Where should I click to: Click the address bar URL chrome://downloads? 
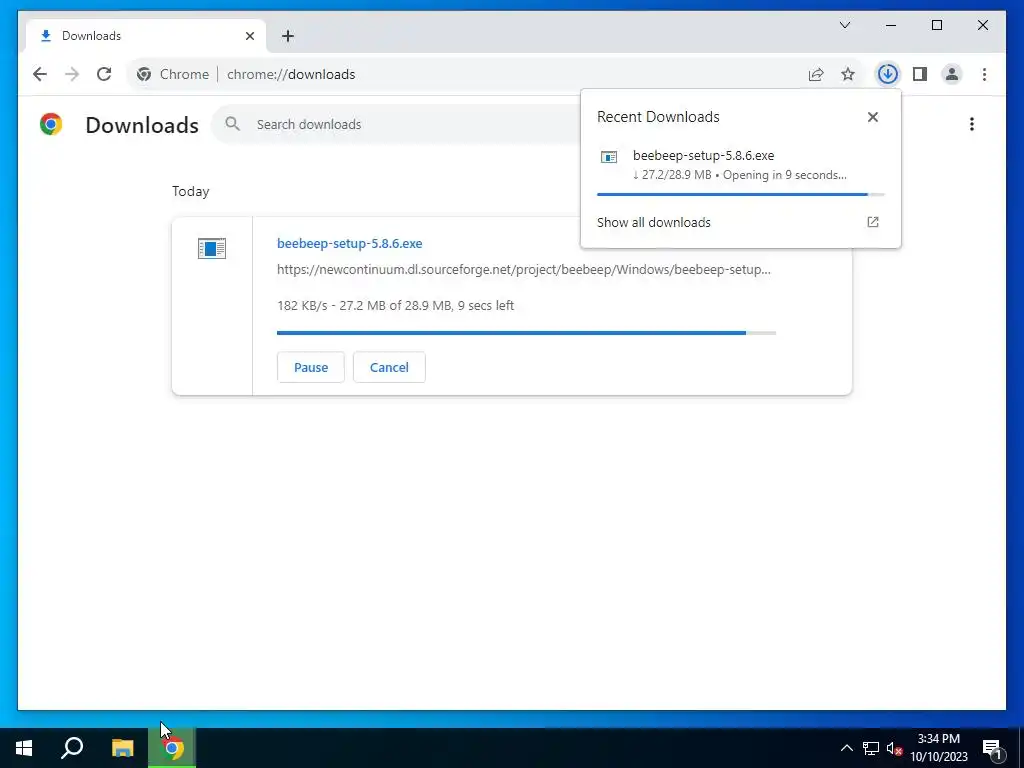tap(291, 74)
